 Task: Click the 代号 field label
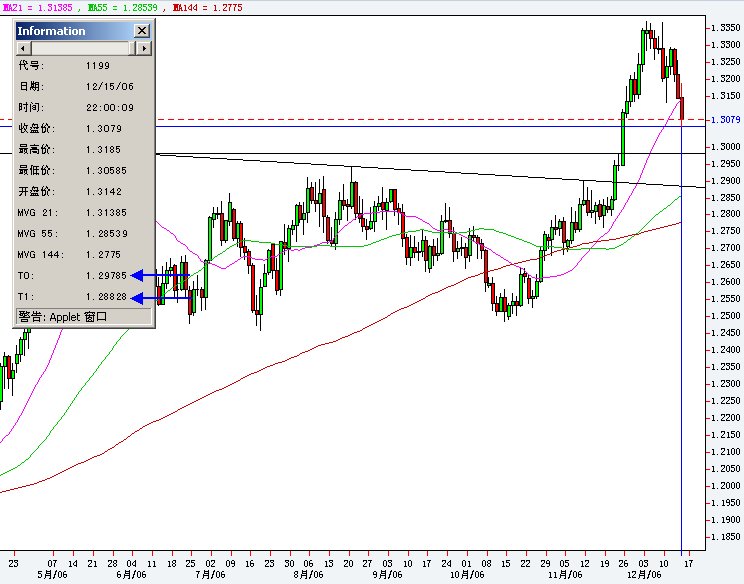31,65
